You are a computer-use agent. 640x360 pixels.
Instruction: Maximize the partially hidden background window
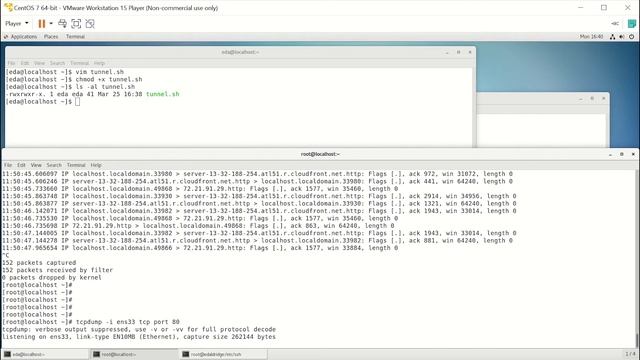point(592,98)
